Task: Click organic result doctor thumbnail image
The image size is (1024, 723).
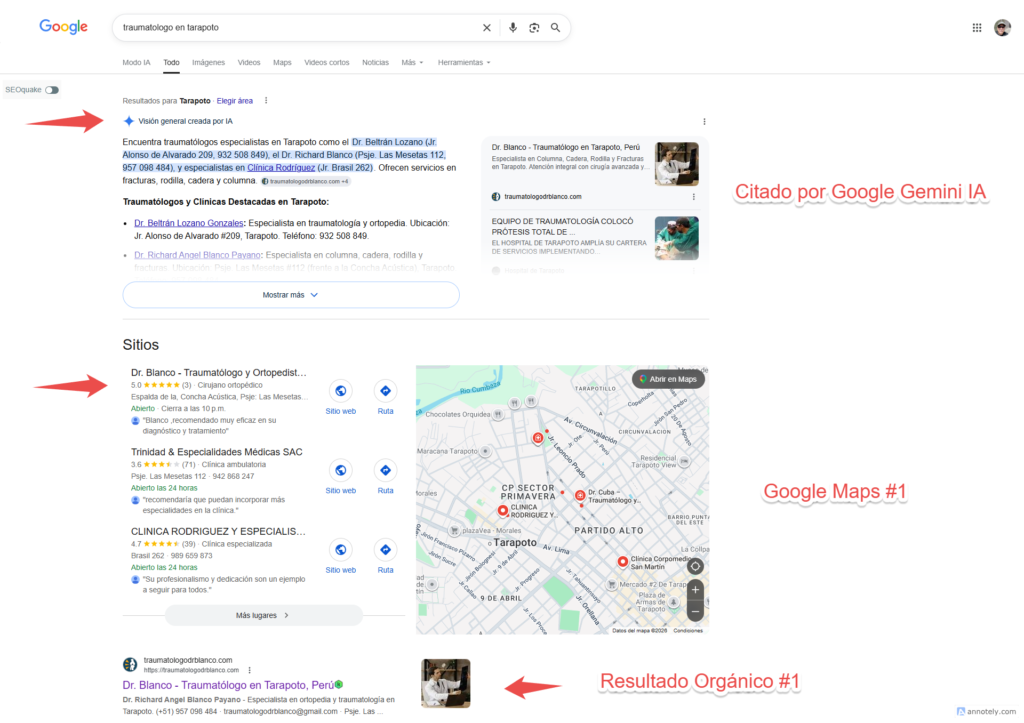Action: [x=446, y=683]
